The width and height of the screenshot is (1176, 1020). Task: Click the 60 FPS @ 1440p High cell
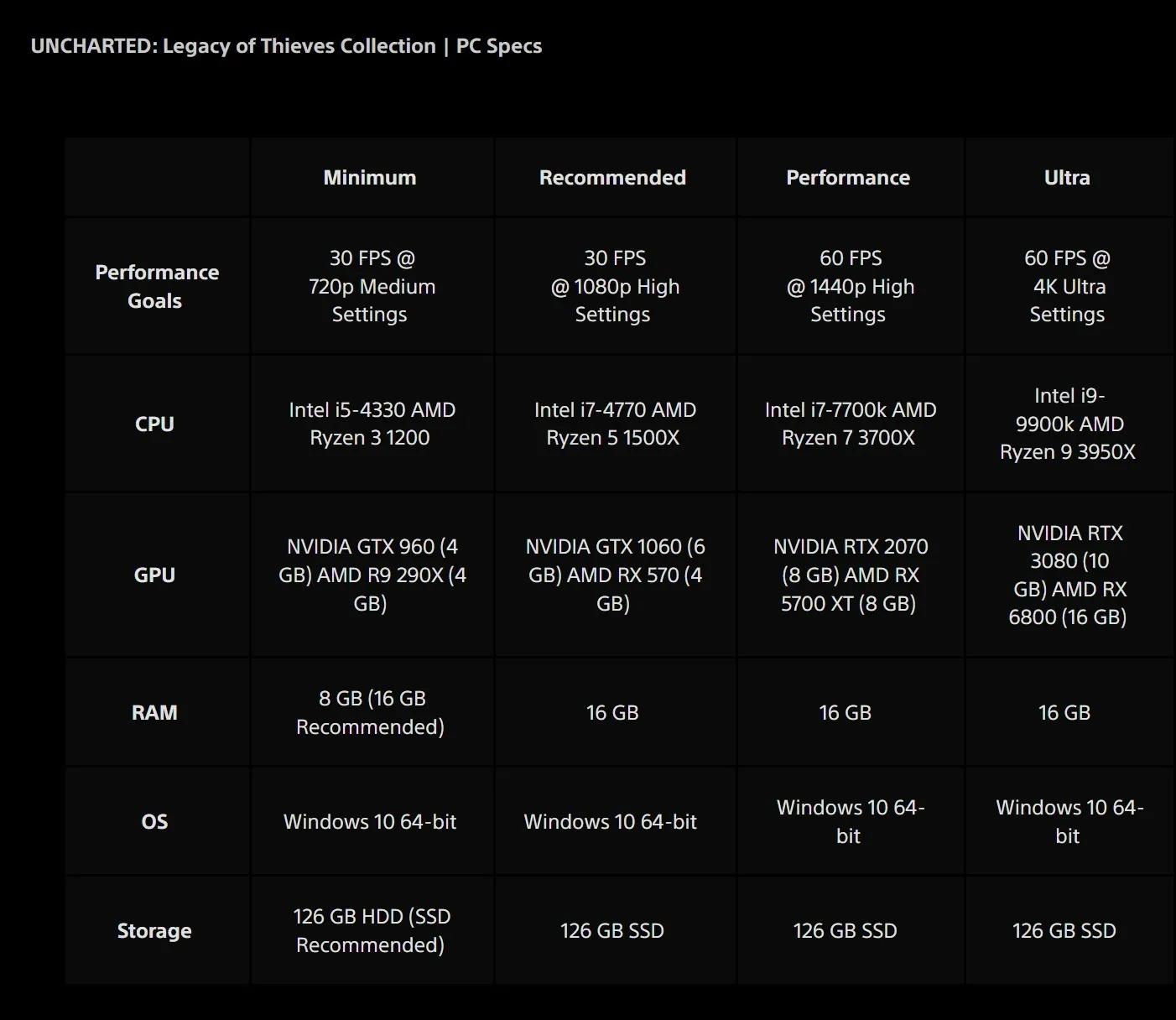[849, 286]
